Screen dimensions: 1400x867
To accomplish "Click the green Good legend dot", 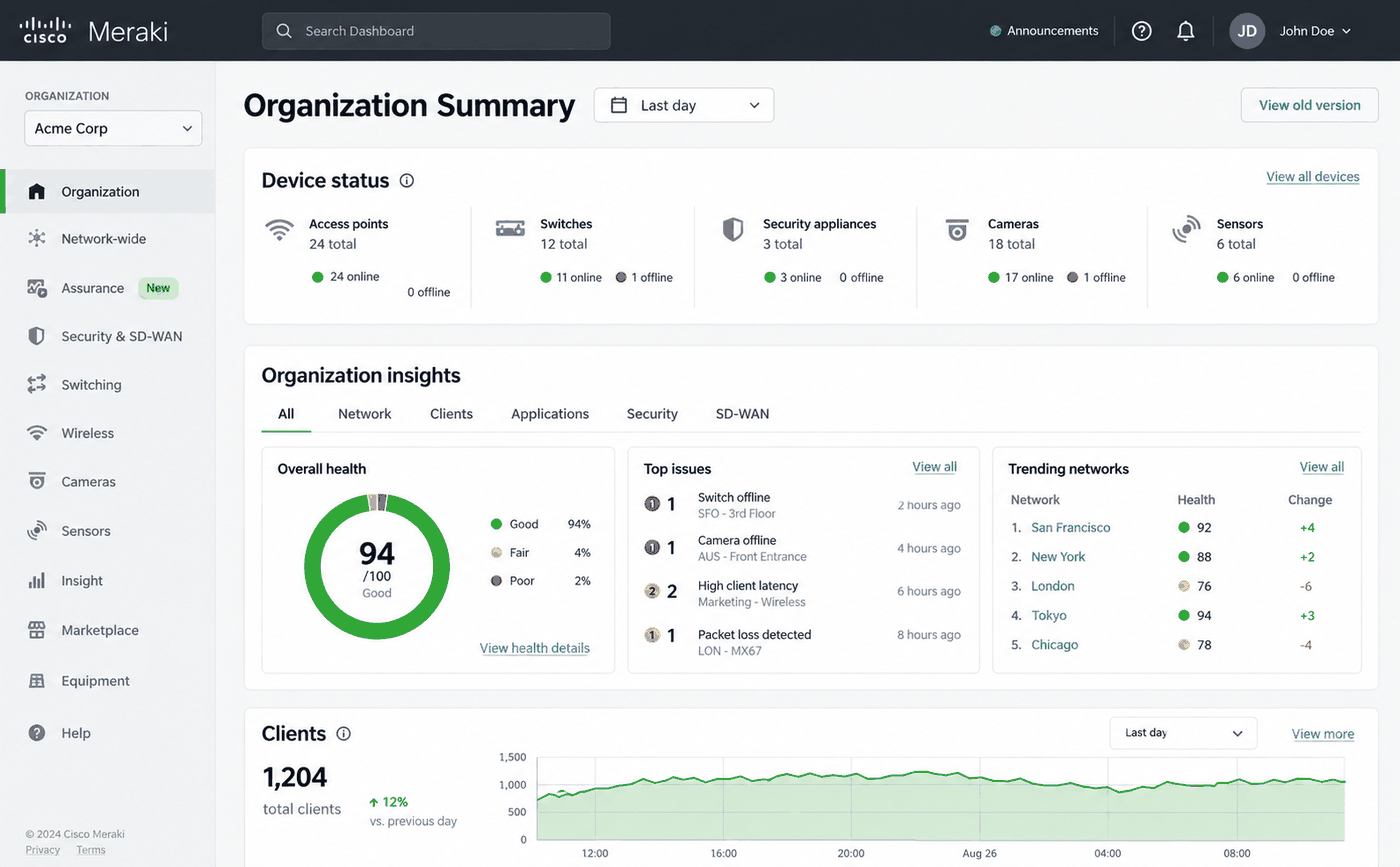I will (496, 524).
